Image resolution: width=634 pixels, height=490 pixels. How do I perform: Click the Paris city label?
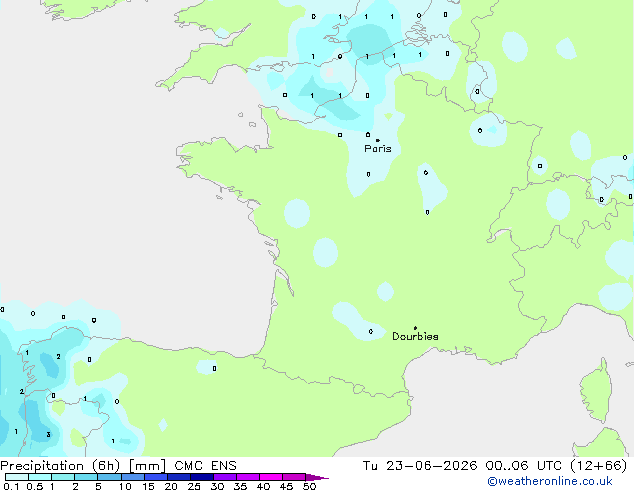(378, 149)
